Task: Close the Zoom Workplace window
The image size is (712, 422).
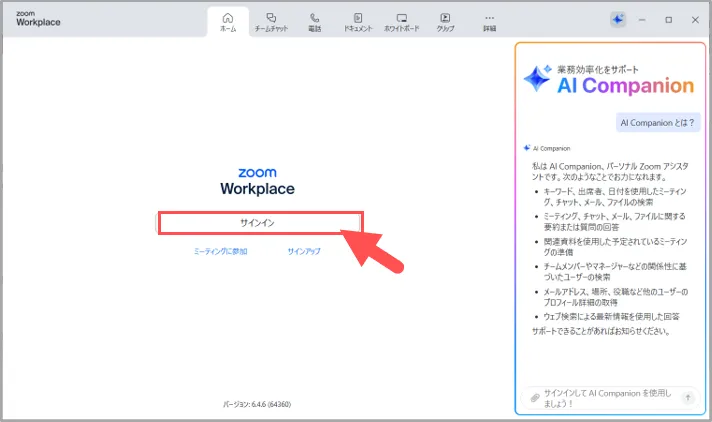Action: (x=695, y=20)
